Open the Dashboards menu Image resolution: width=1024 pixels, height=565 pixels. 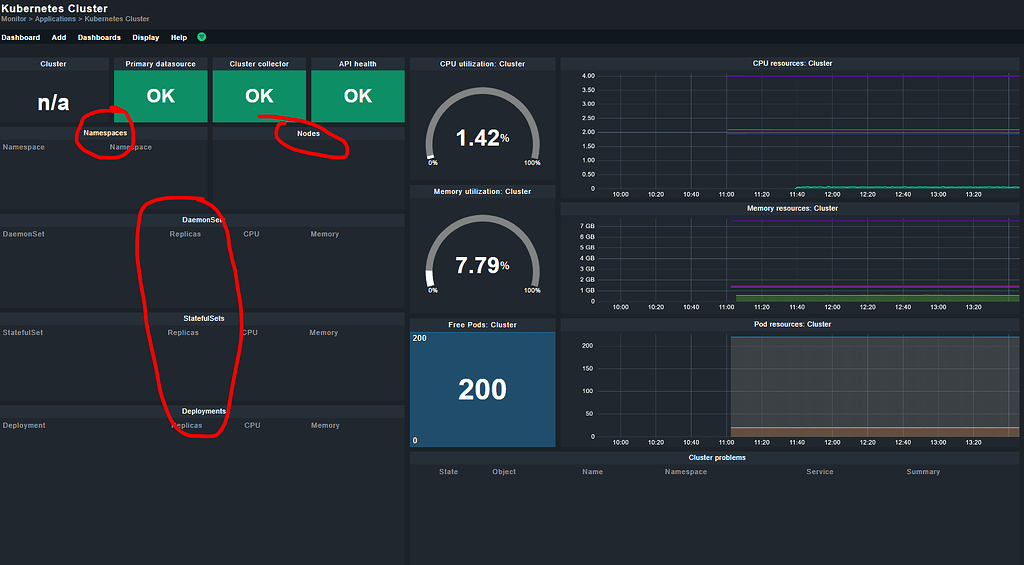[99, 38]
